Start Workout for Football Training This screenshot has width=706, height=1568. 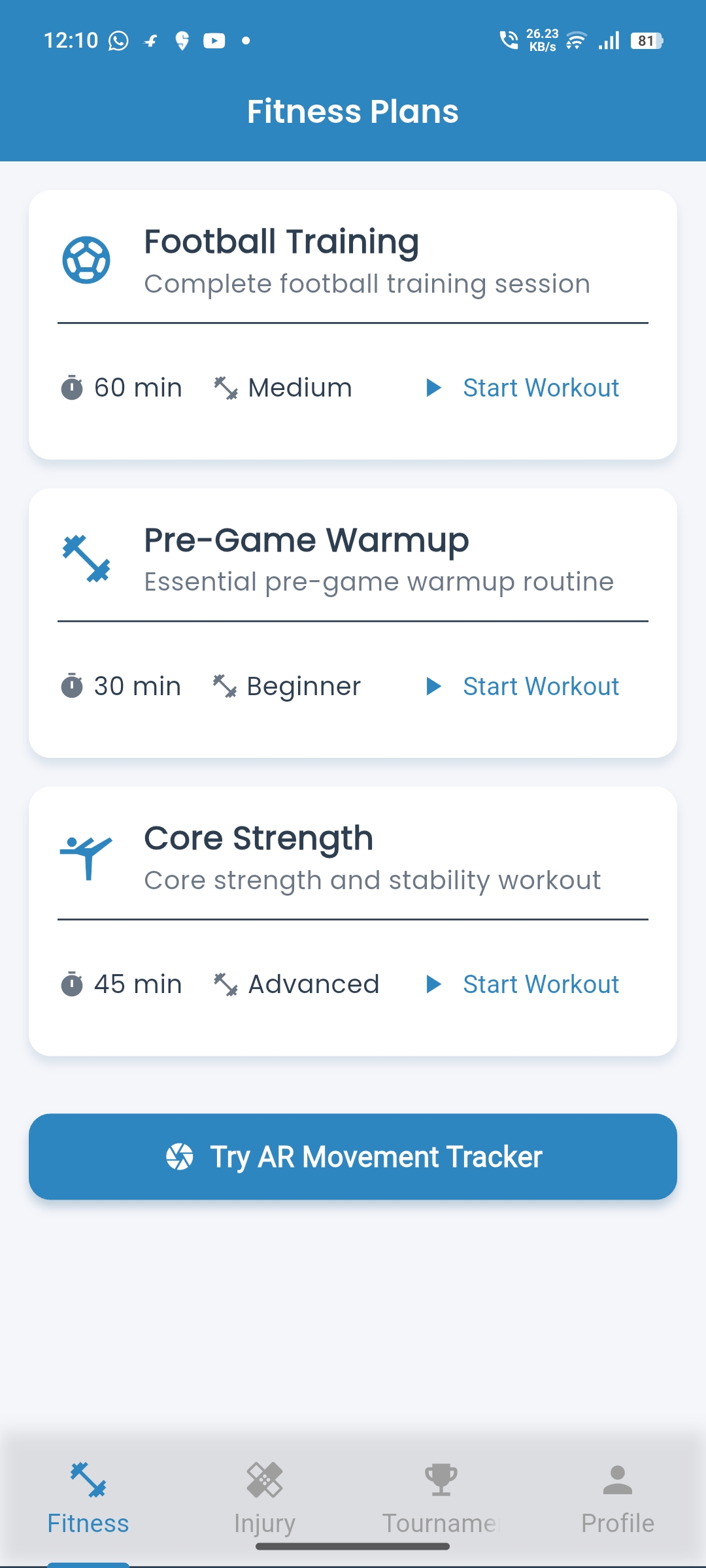tap(541, 388)
